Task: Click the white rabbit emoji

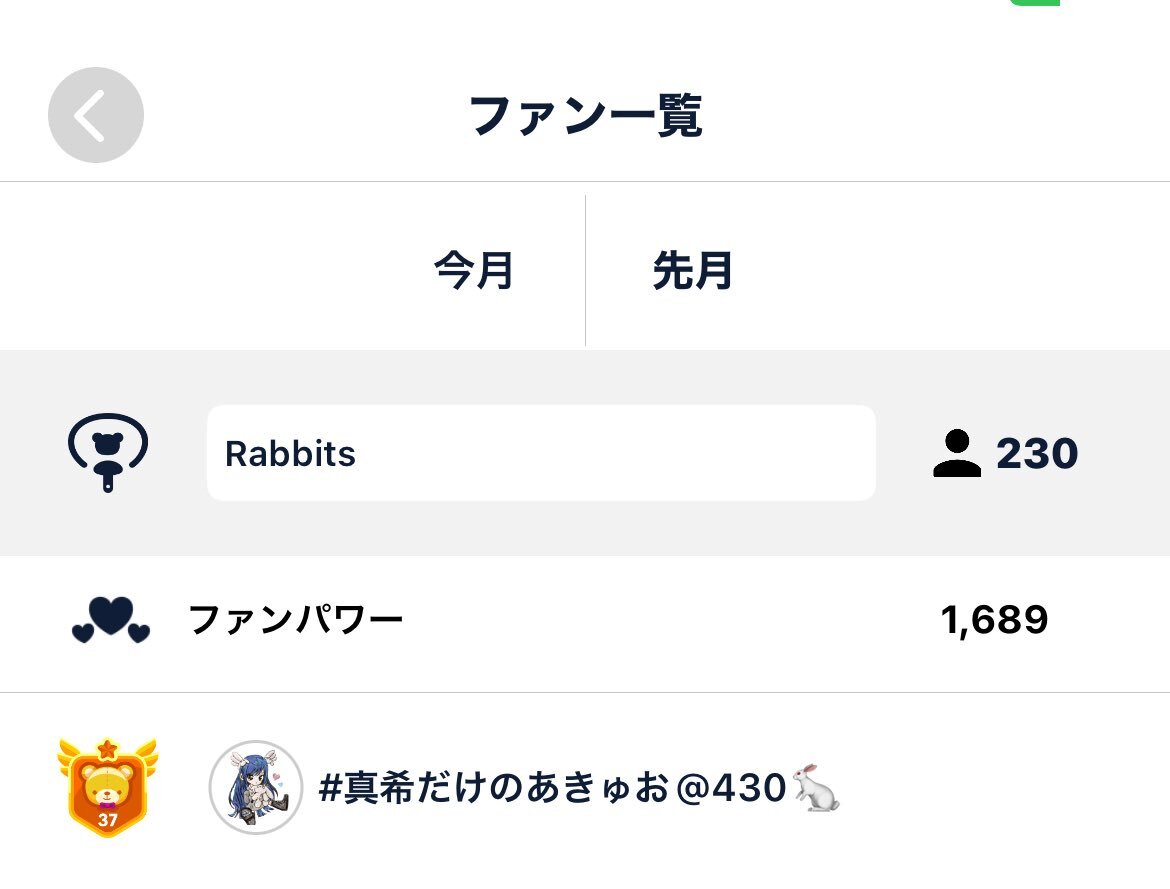Action: (x=816, y=787)
